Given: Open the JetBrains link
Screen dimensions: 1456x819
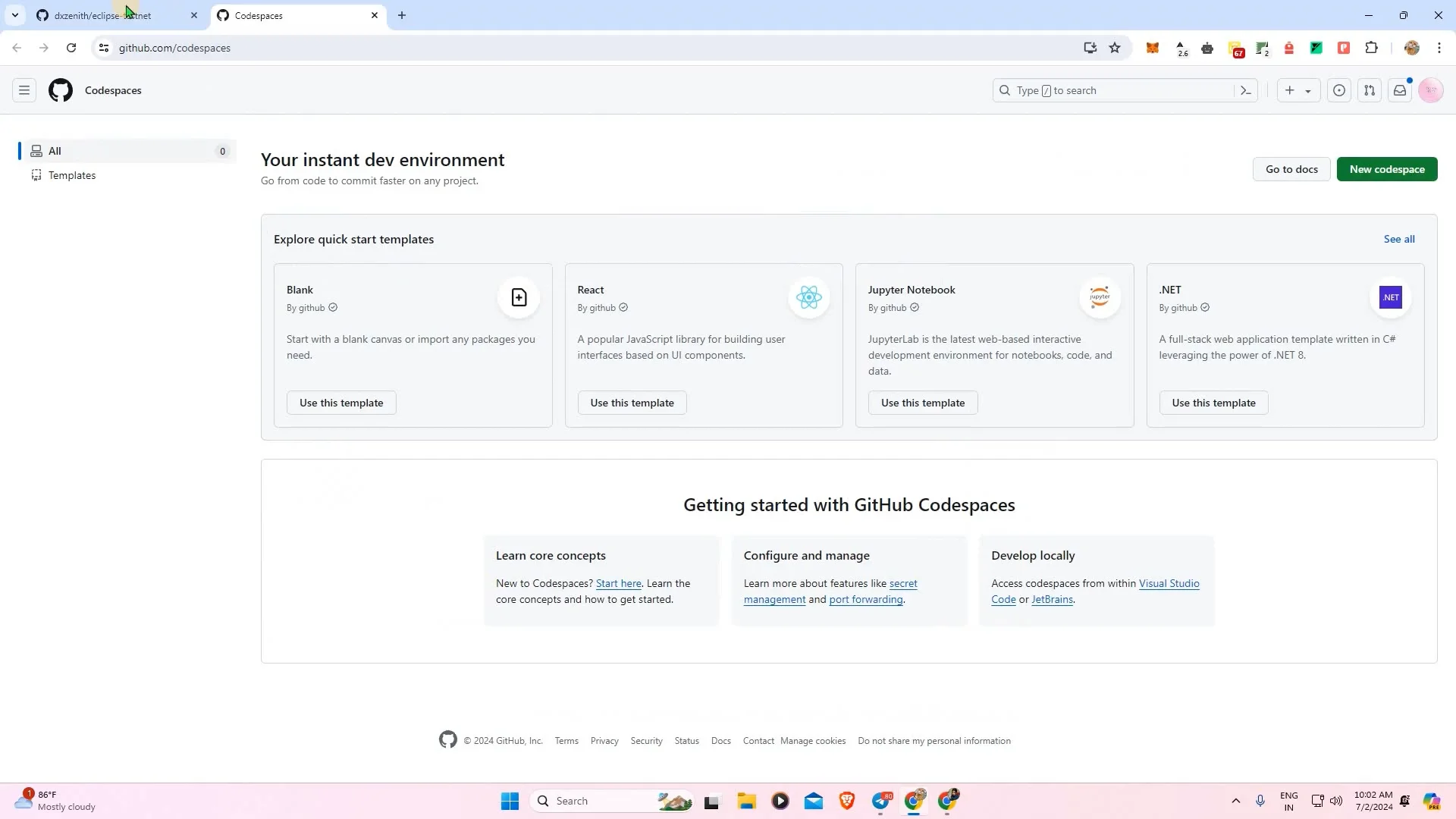Looking at the screenshot, I should pos(1052,599).
